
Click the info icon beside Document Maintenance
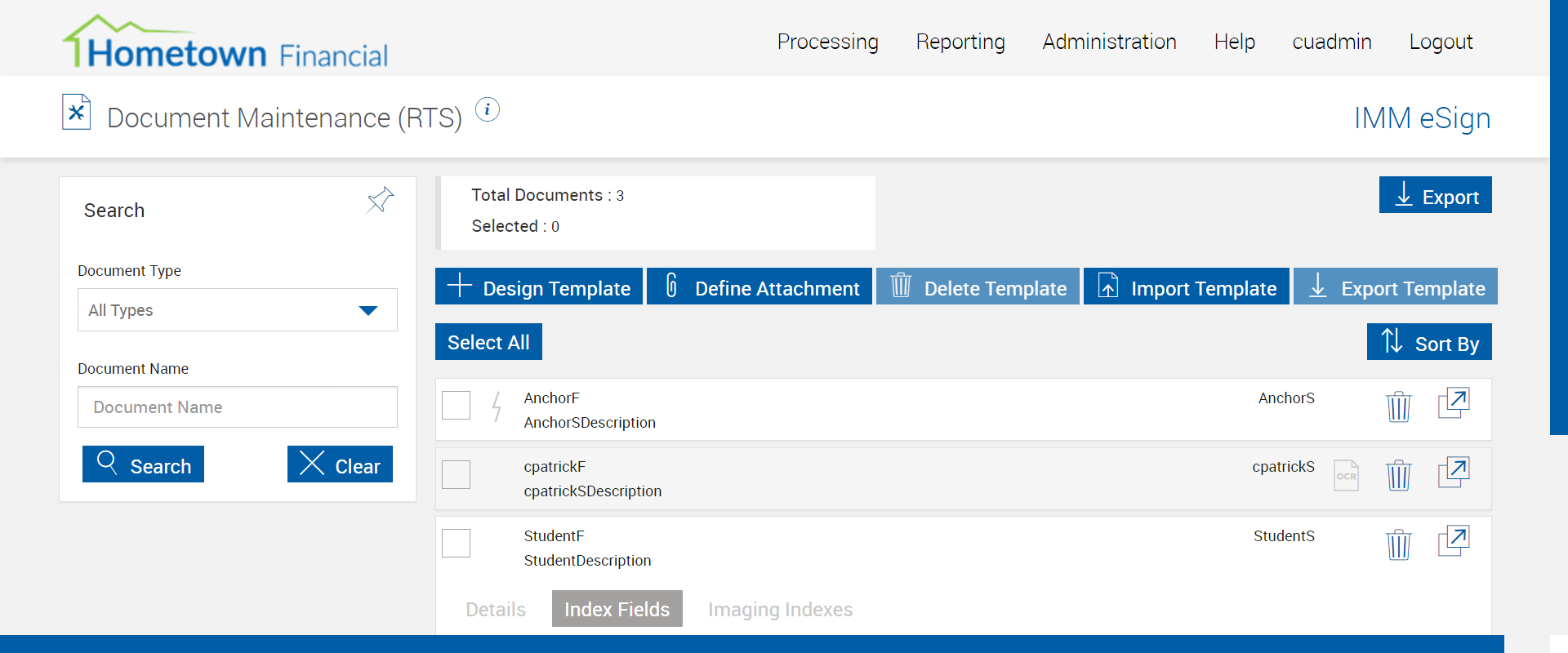coord(488,109)
